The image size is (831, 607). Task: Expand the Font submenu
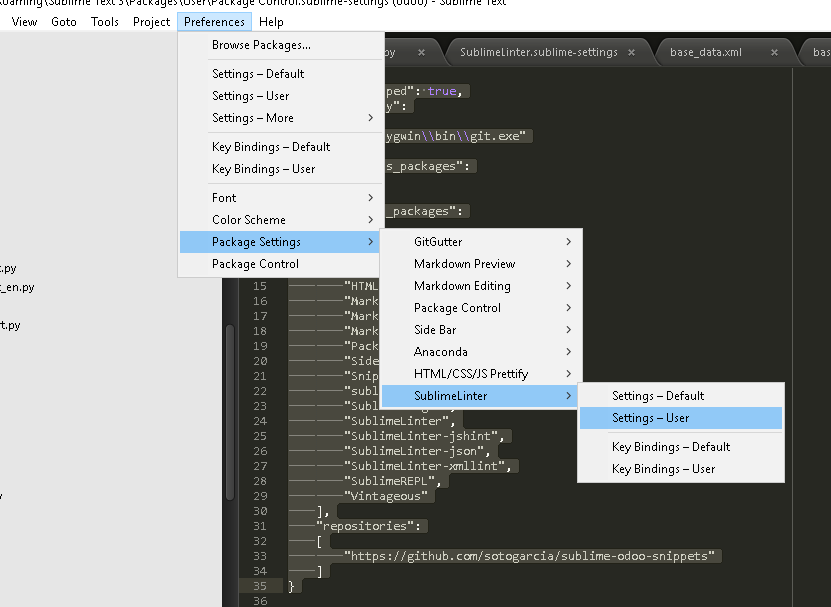pyautogui.click(x=280, y=198)
